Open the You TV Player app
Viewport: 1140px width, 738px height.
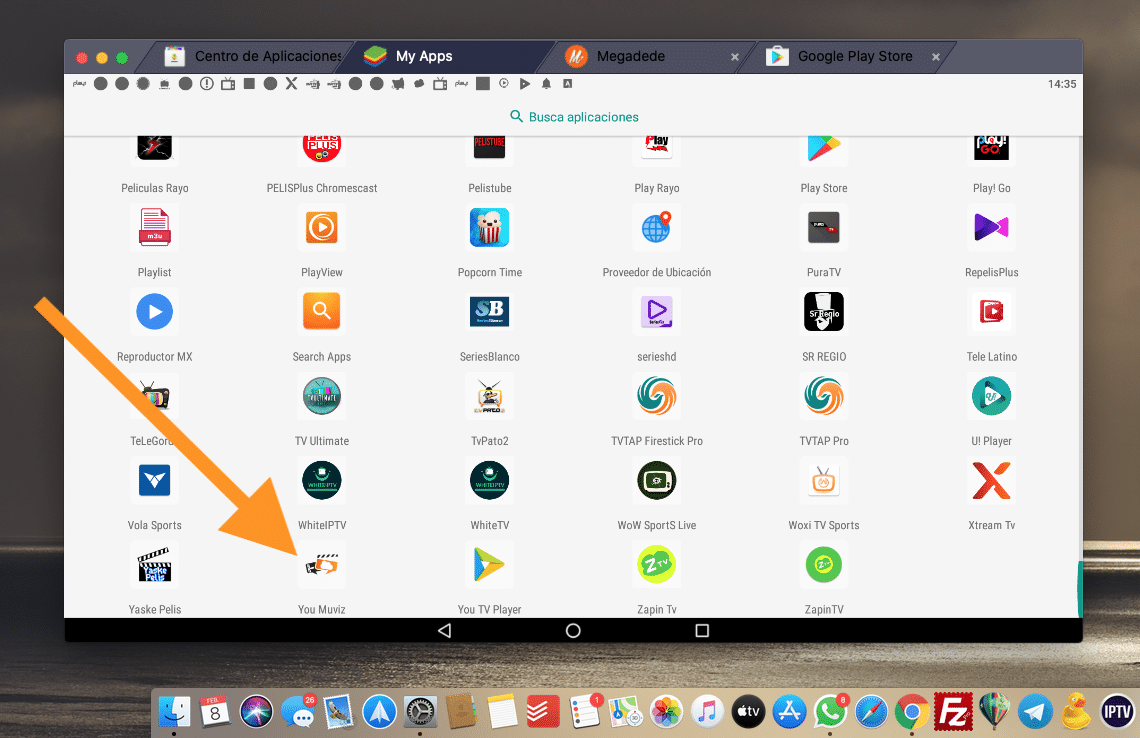[x=490, y=566]
